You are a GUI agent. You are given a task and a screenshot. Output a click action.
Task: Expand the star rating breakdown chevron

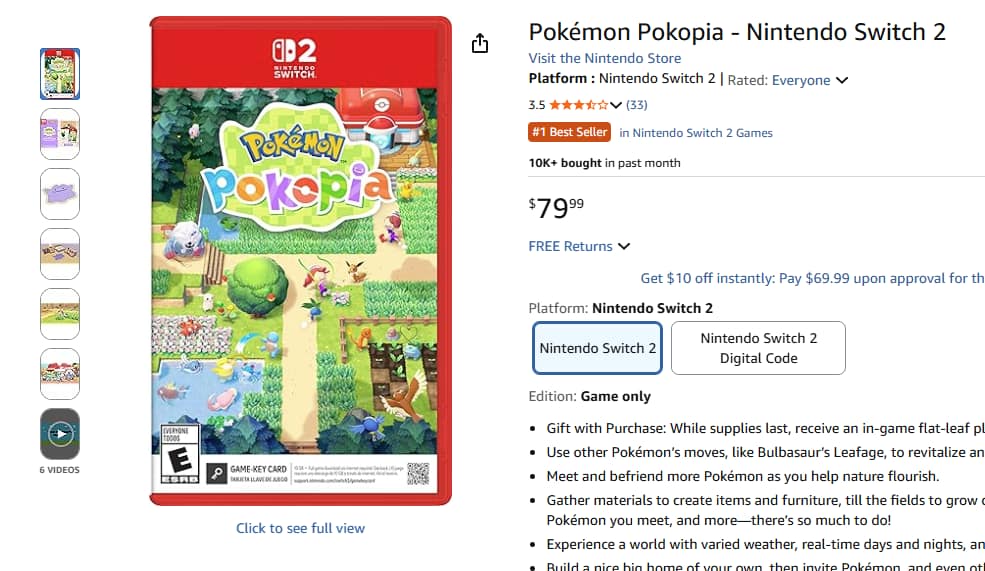[616, 105]
